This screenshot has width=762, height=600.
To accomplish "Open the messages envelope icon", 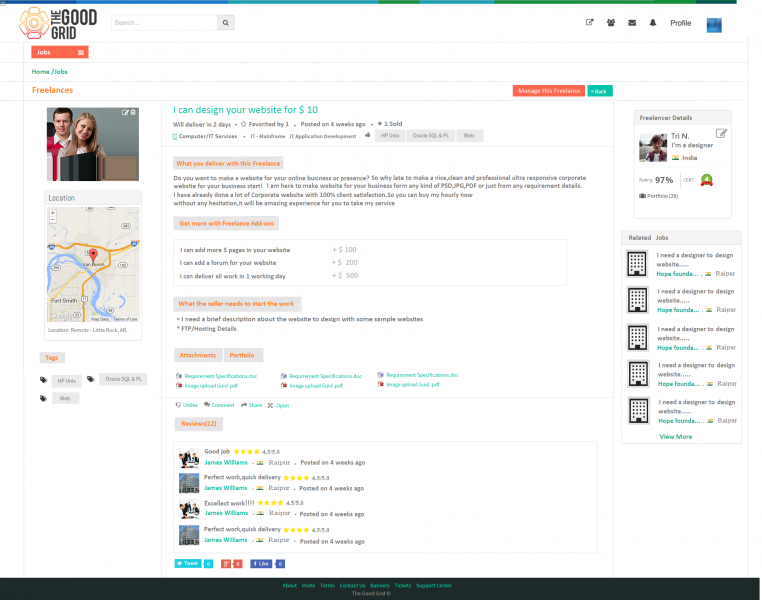I will coord(632,22).
